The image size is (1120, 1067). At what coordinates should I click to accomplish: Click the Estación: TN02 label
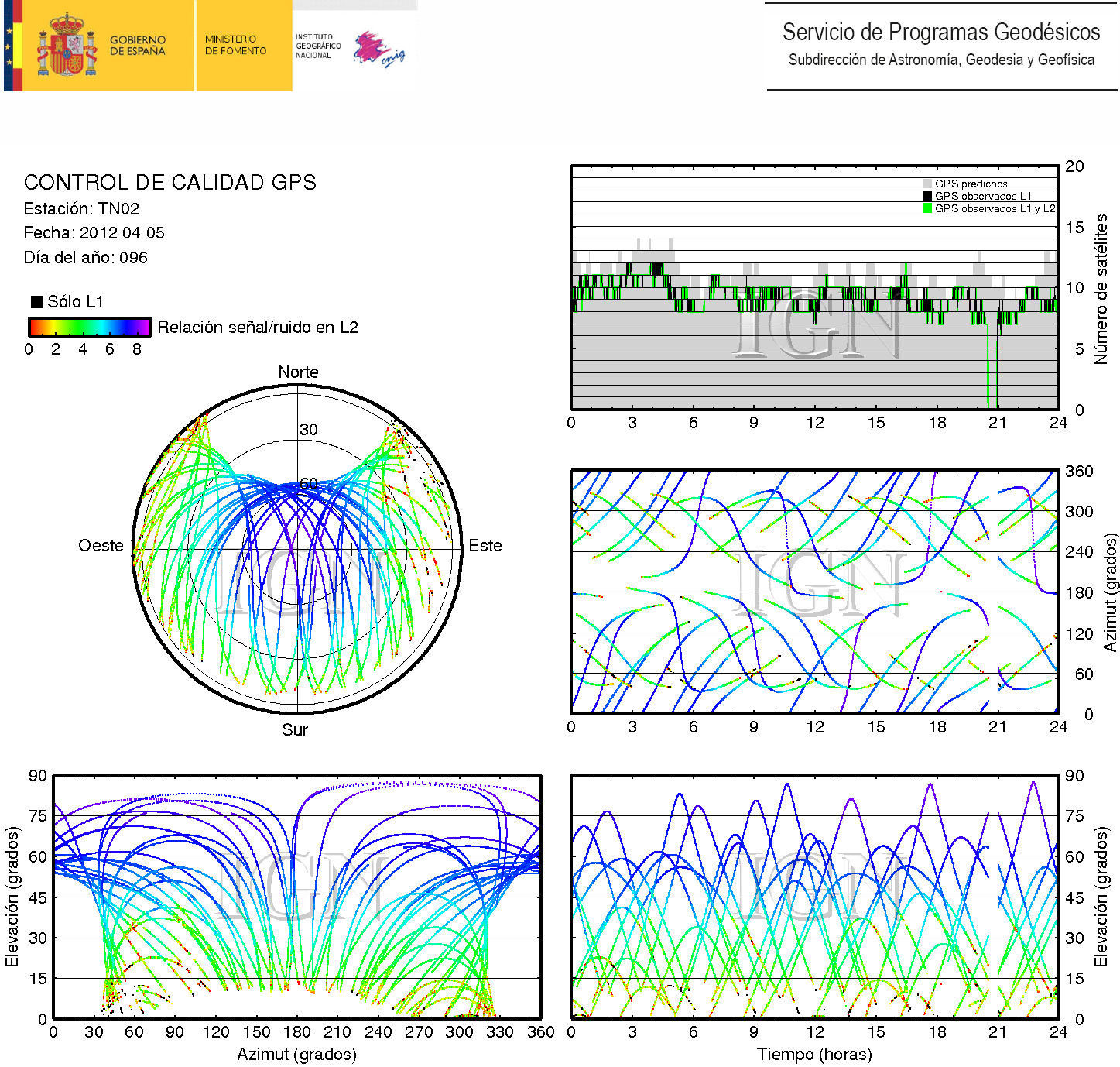pos(81,209)
